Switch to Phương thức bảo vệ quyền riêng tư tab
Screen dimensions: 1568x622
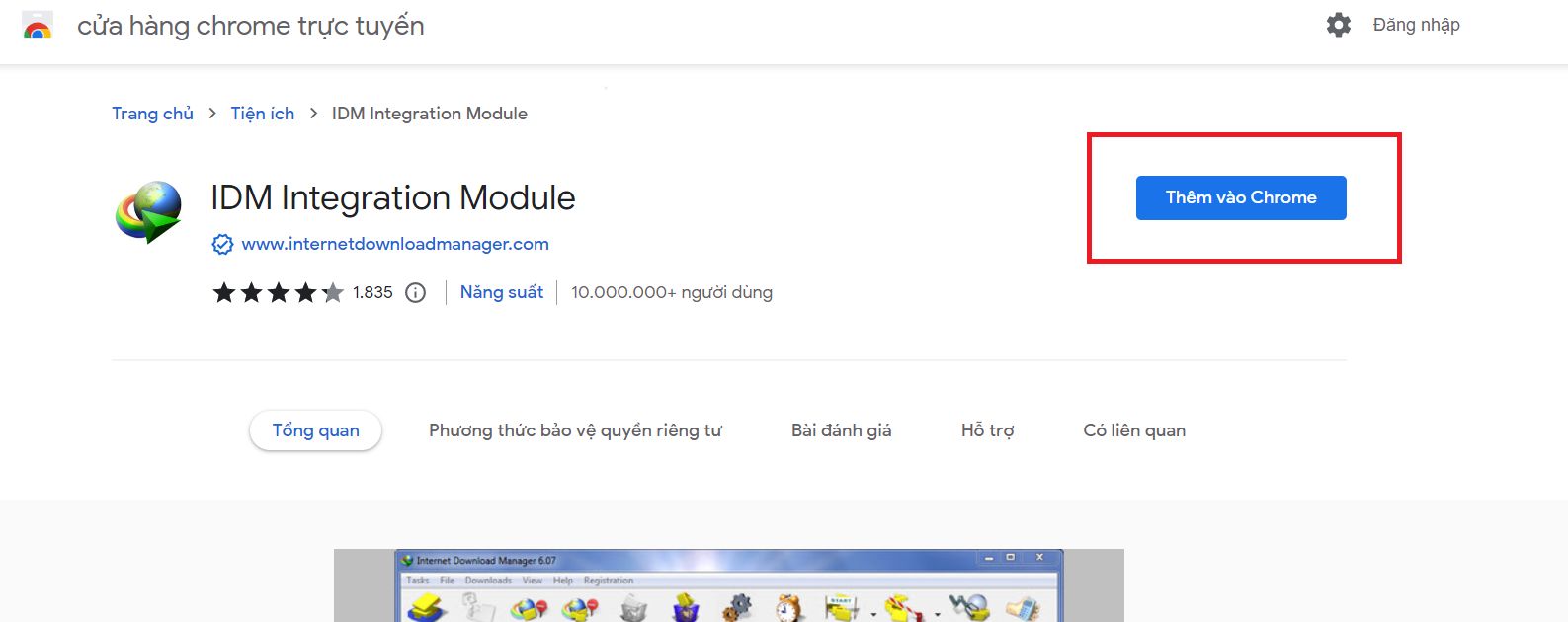pos(575,430)
